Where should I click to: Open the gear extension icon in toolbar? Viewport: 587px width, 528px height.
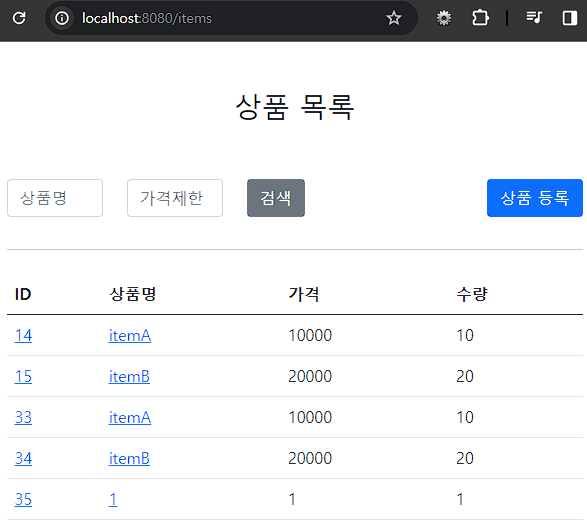444,18
